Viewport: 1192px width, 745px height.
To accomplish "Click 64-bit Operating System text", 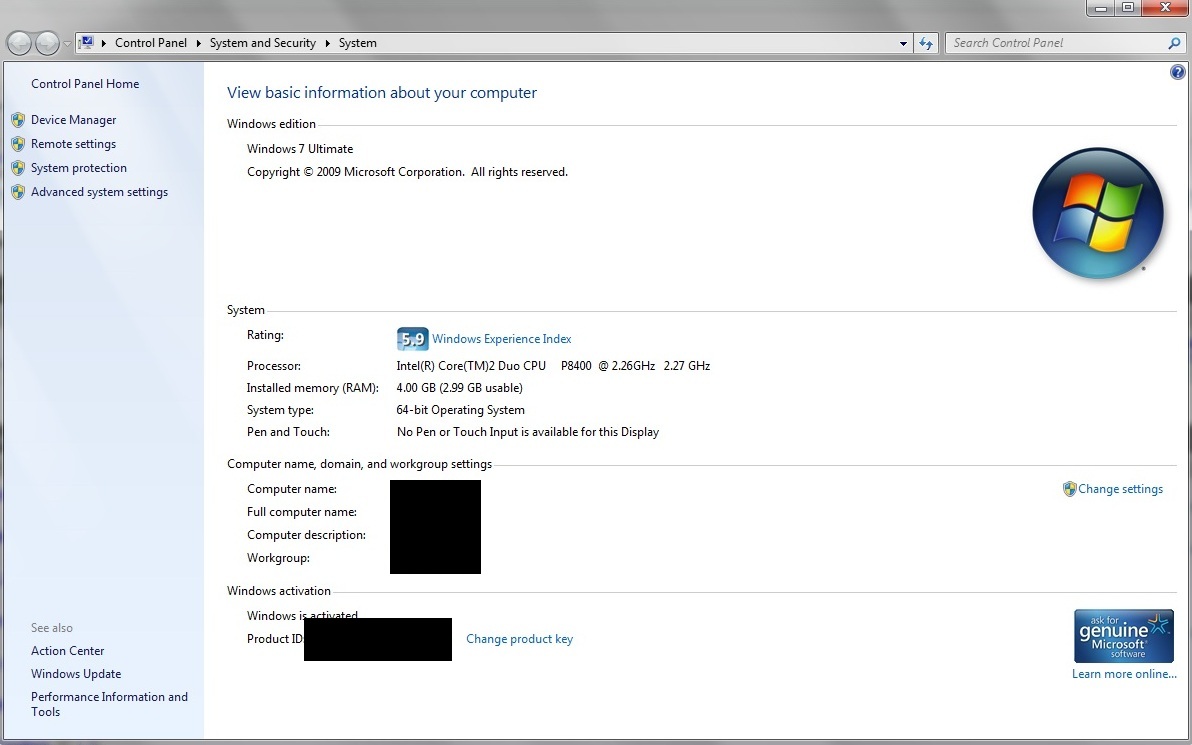I will (461, 410).
